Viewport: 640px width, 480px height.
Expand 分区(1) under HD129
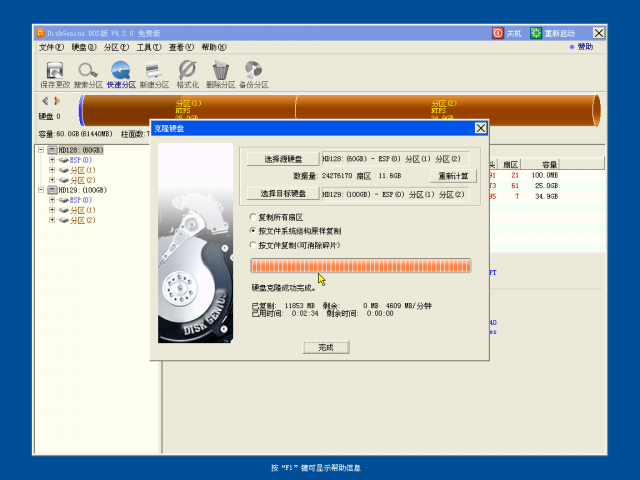tap(52, 210)
